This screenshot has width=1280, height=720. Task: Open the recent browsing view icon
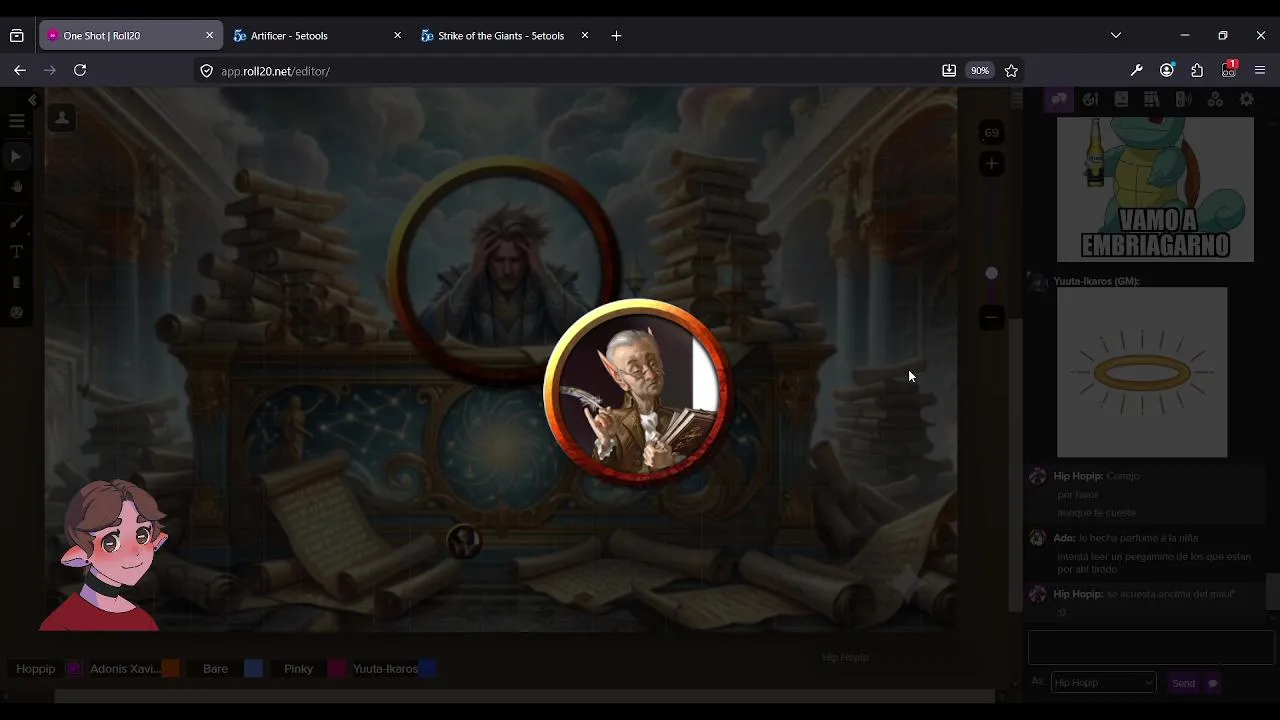(17, 36)
